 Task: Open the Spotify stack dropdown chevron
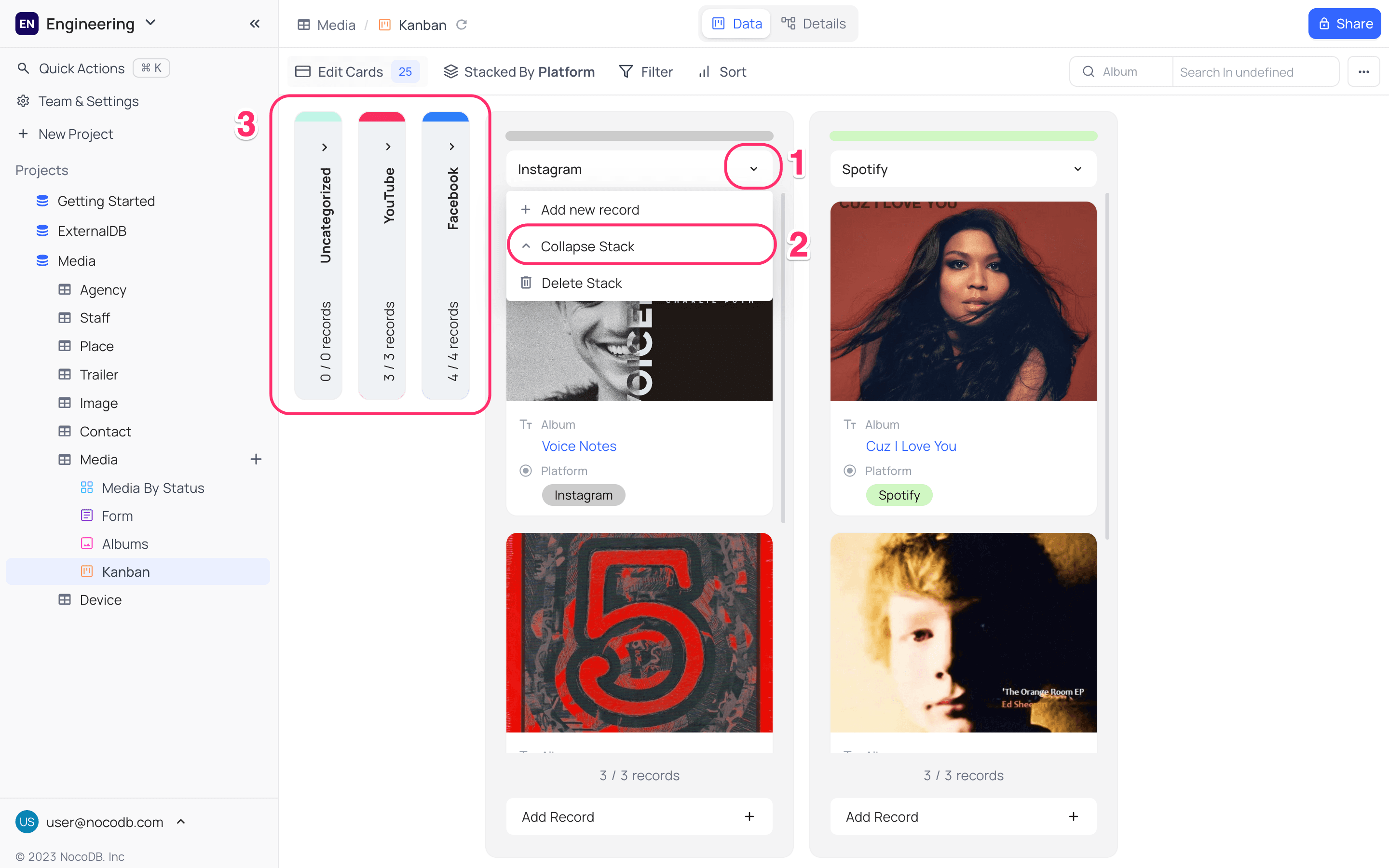[1077, 169]
